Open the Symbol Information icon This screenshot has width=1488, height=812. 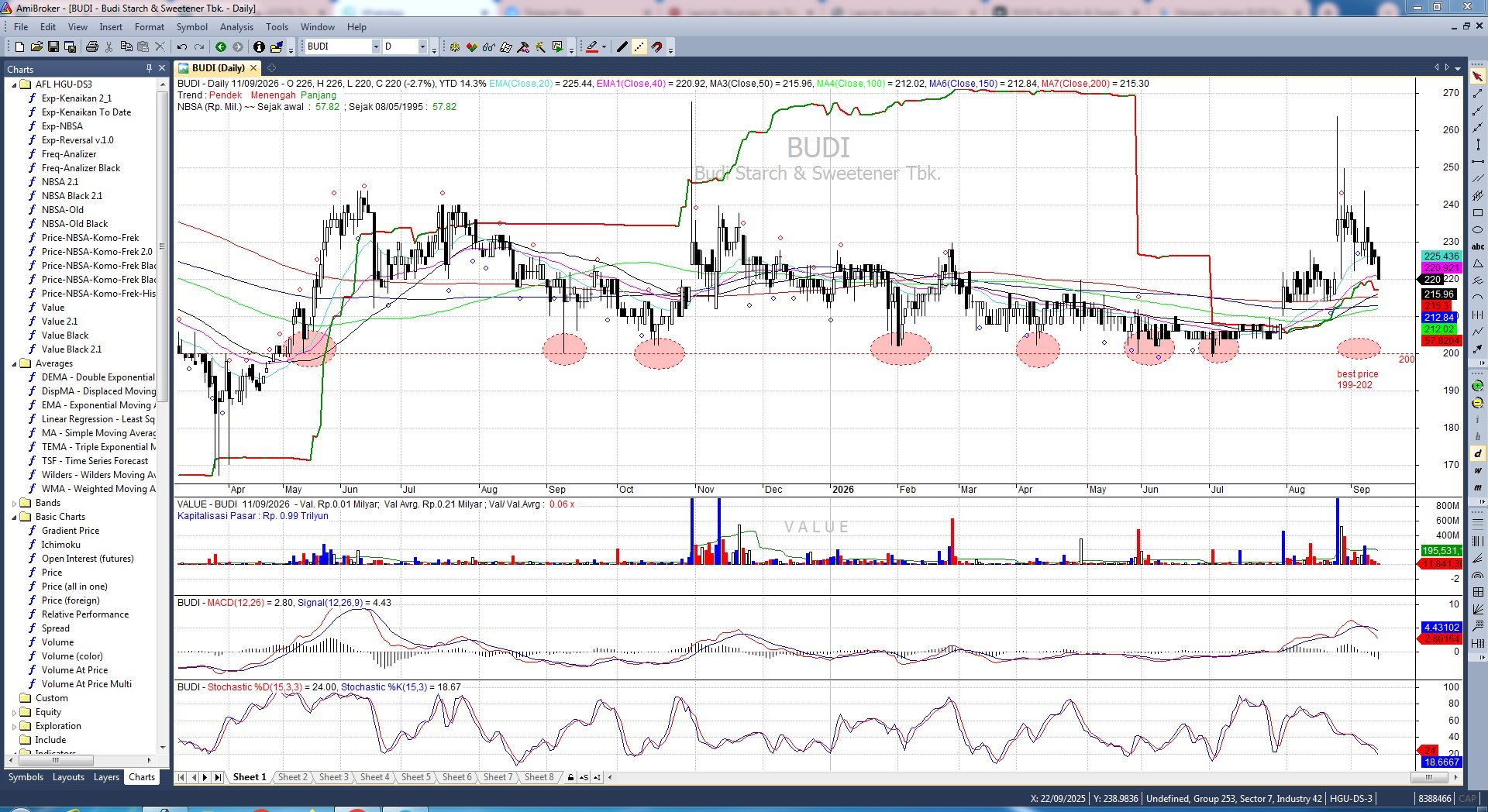[259, 47]
